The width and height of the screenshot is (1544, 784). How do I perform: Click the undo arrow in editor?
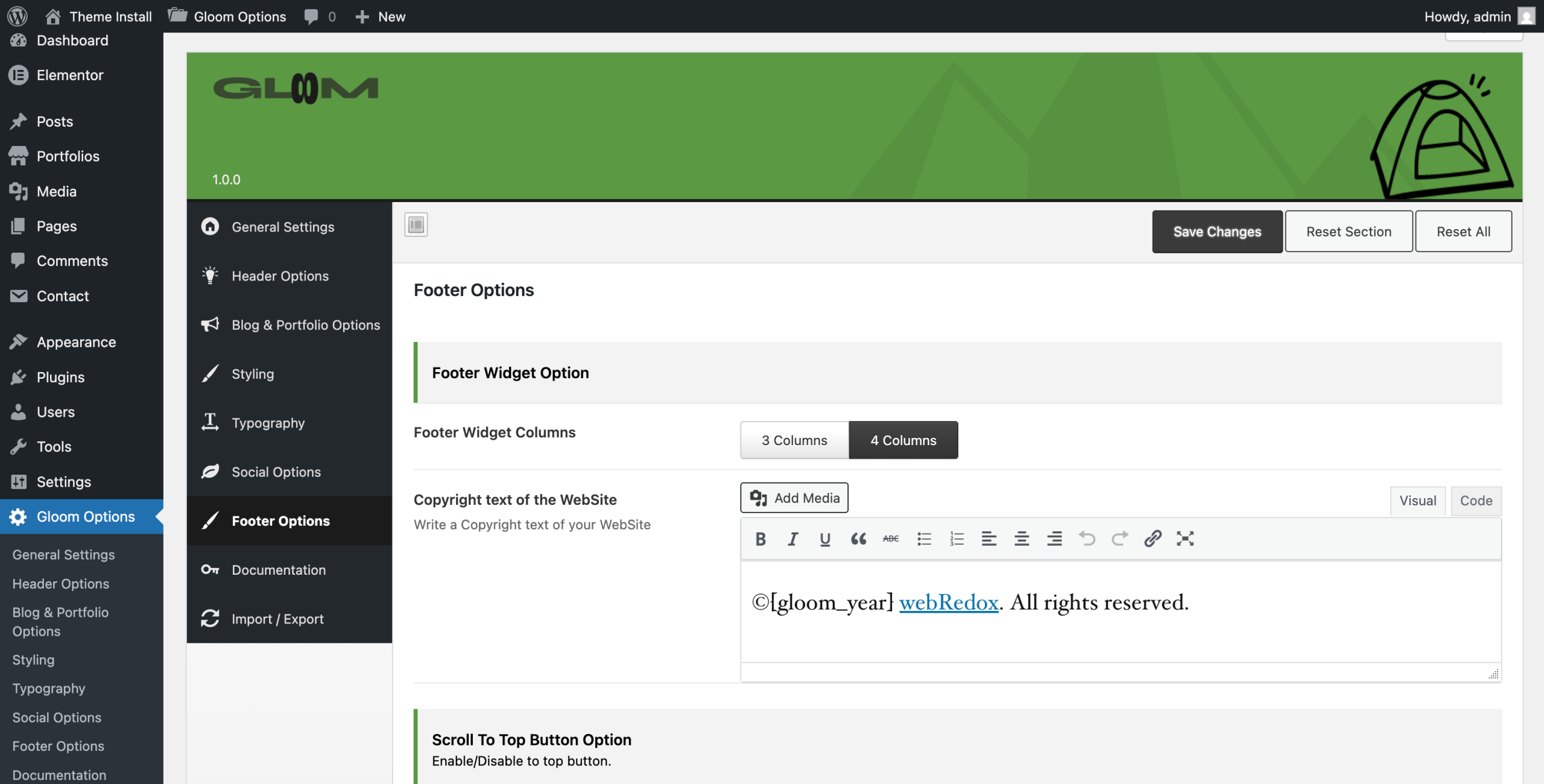point(1087,539)
